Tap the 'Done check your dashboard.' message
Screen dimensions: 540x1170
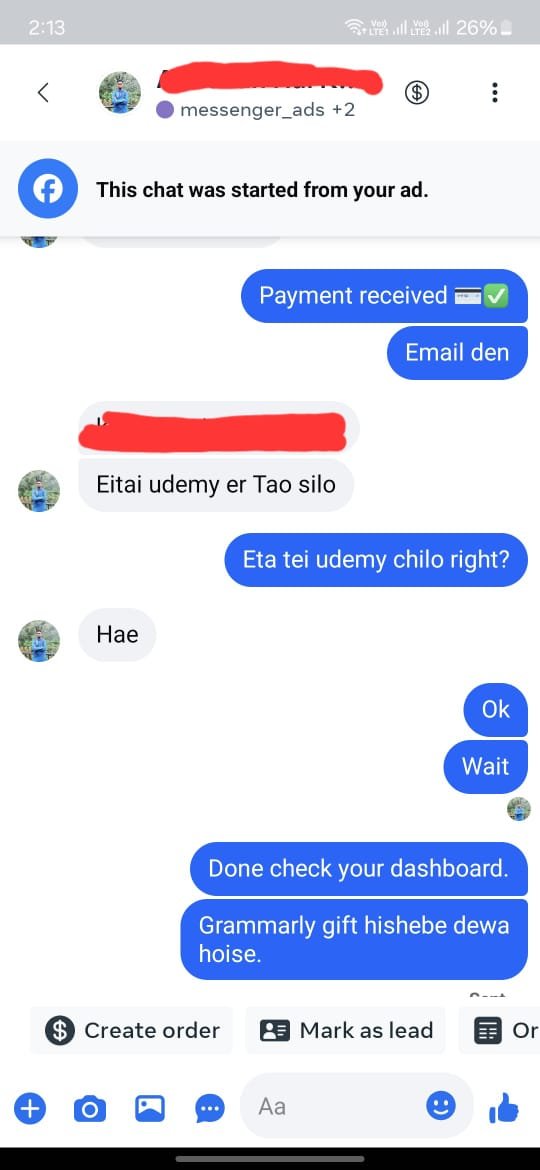click(359, 869)
